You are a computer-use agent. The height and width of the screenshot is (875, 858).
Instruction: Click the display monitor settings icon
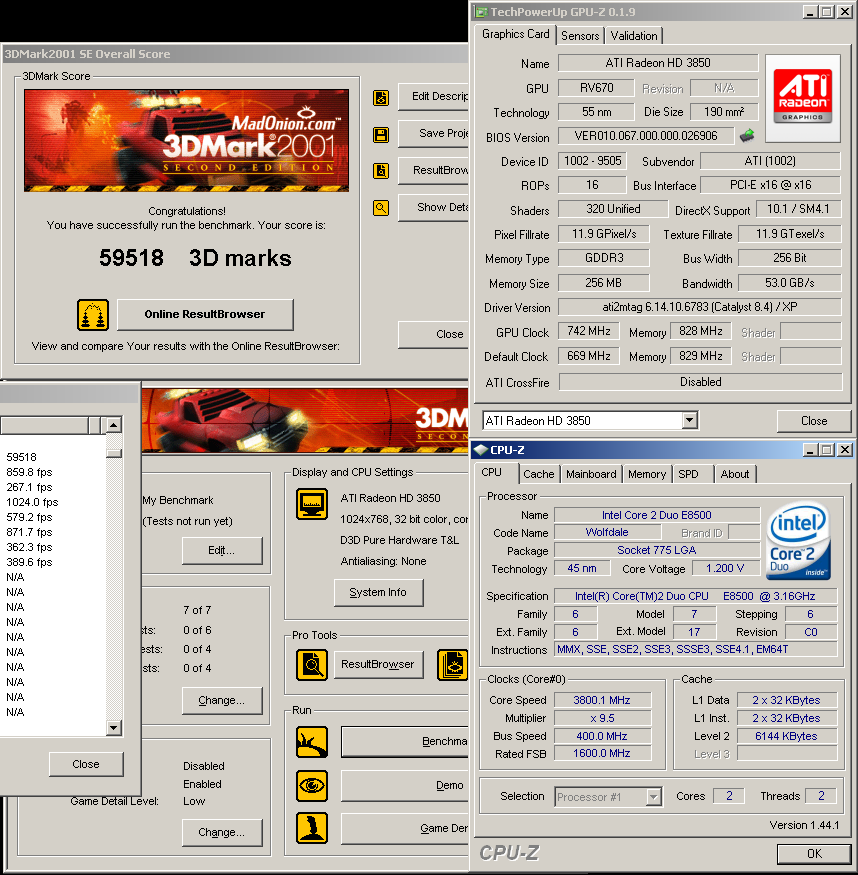312,503
